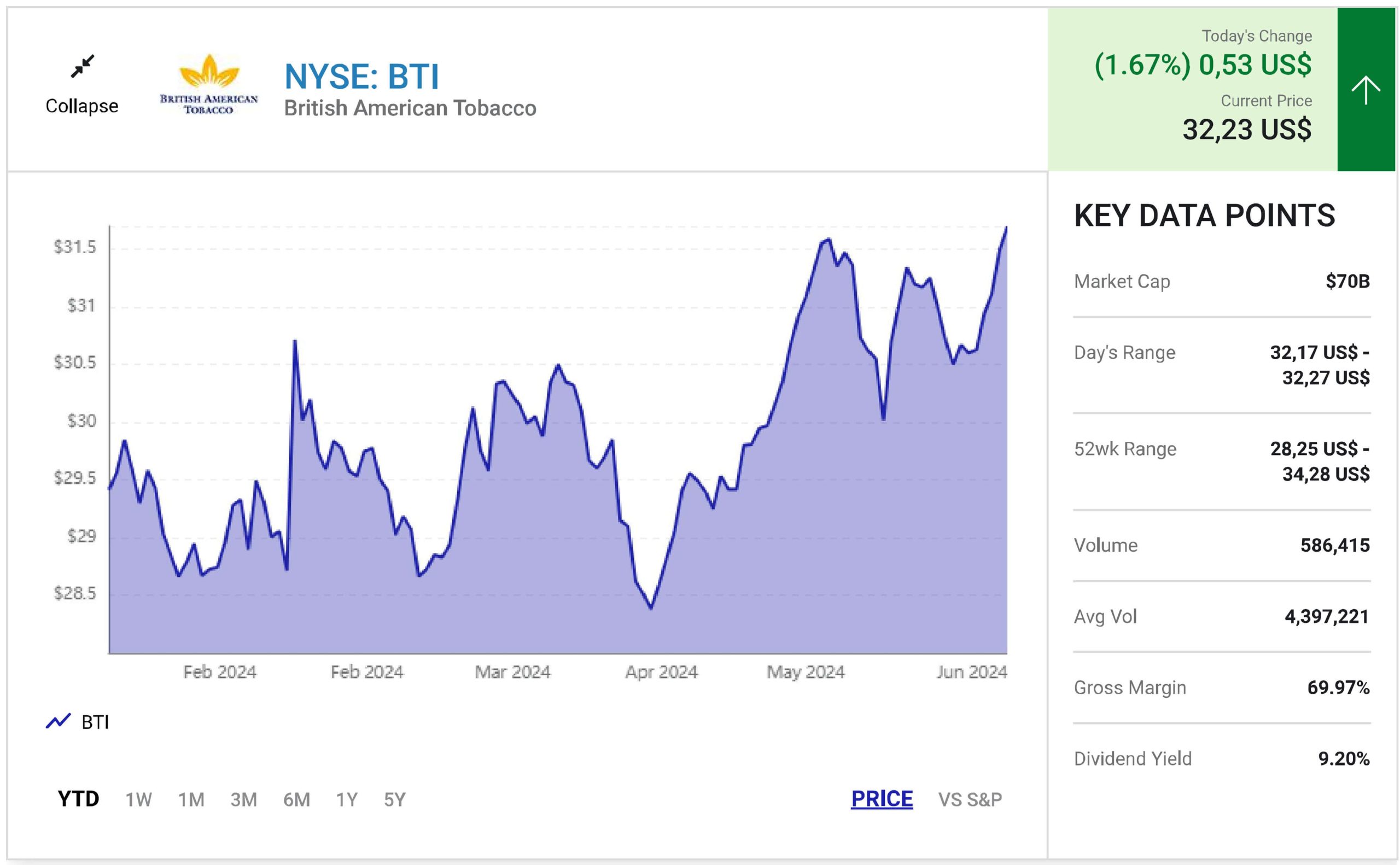Image resolution: width=1400 pixels, height=865 pixels.
Task: Switch to the 6M time range
Action: pyautogui.click(x=296, y=799)
